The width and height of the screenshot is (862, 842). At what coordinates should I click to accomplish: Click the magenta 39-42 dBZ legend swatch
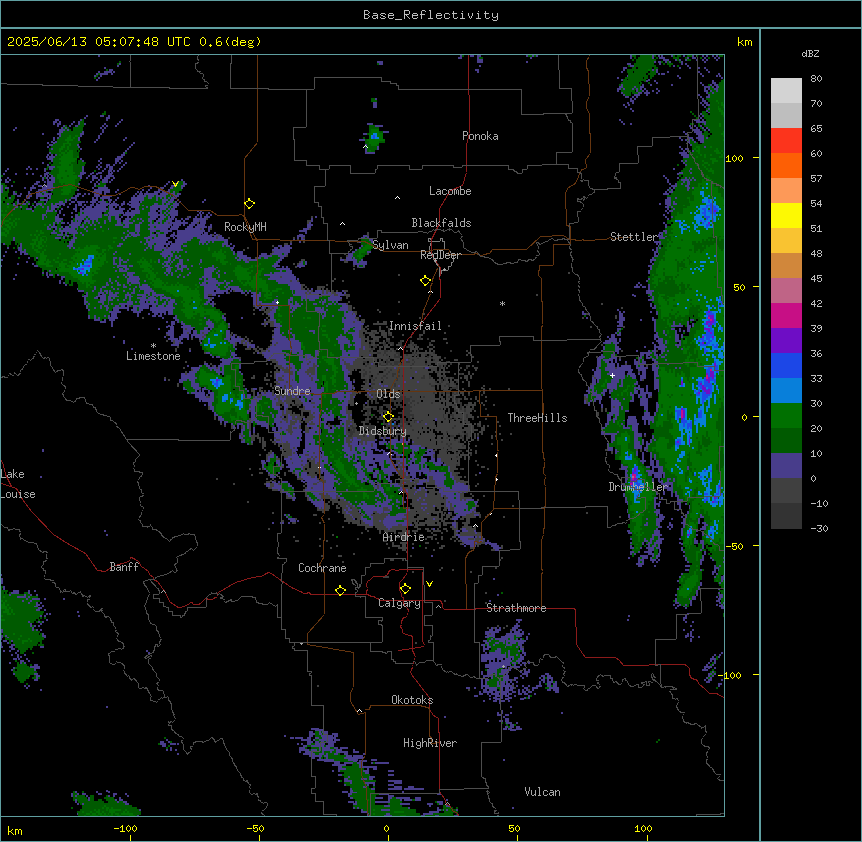tap(786, 315)
